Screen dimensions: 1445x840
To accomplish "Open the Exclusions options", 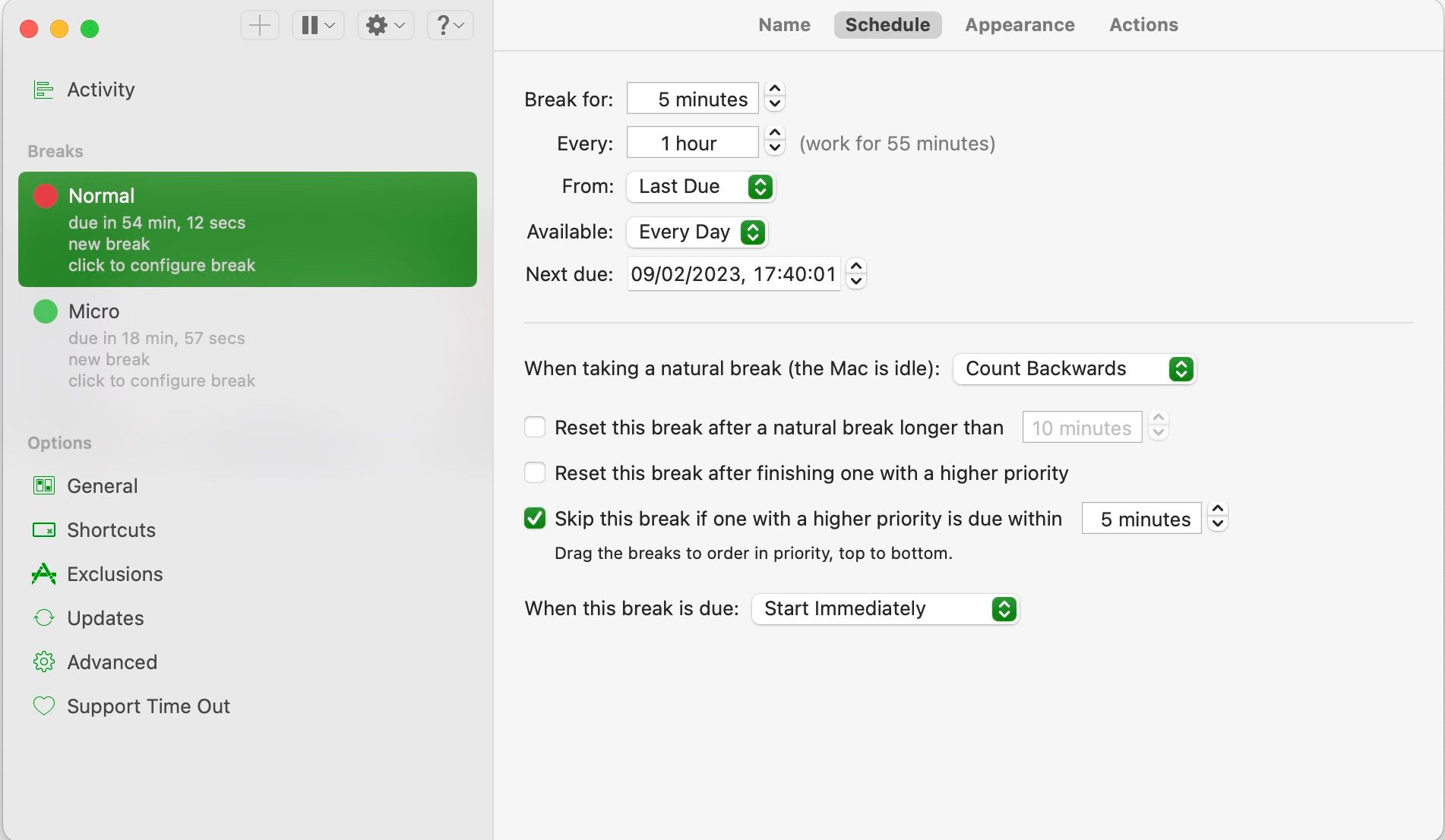I will [114, 574].
